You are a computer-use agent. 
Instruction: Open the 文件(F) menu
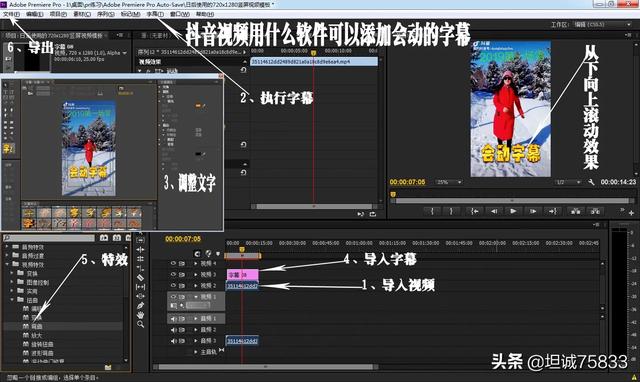(x=11, y=14)
